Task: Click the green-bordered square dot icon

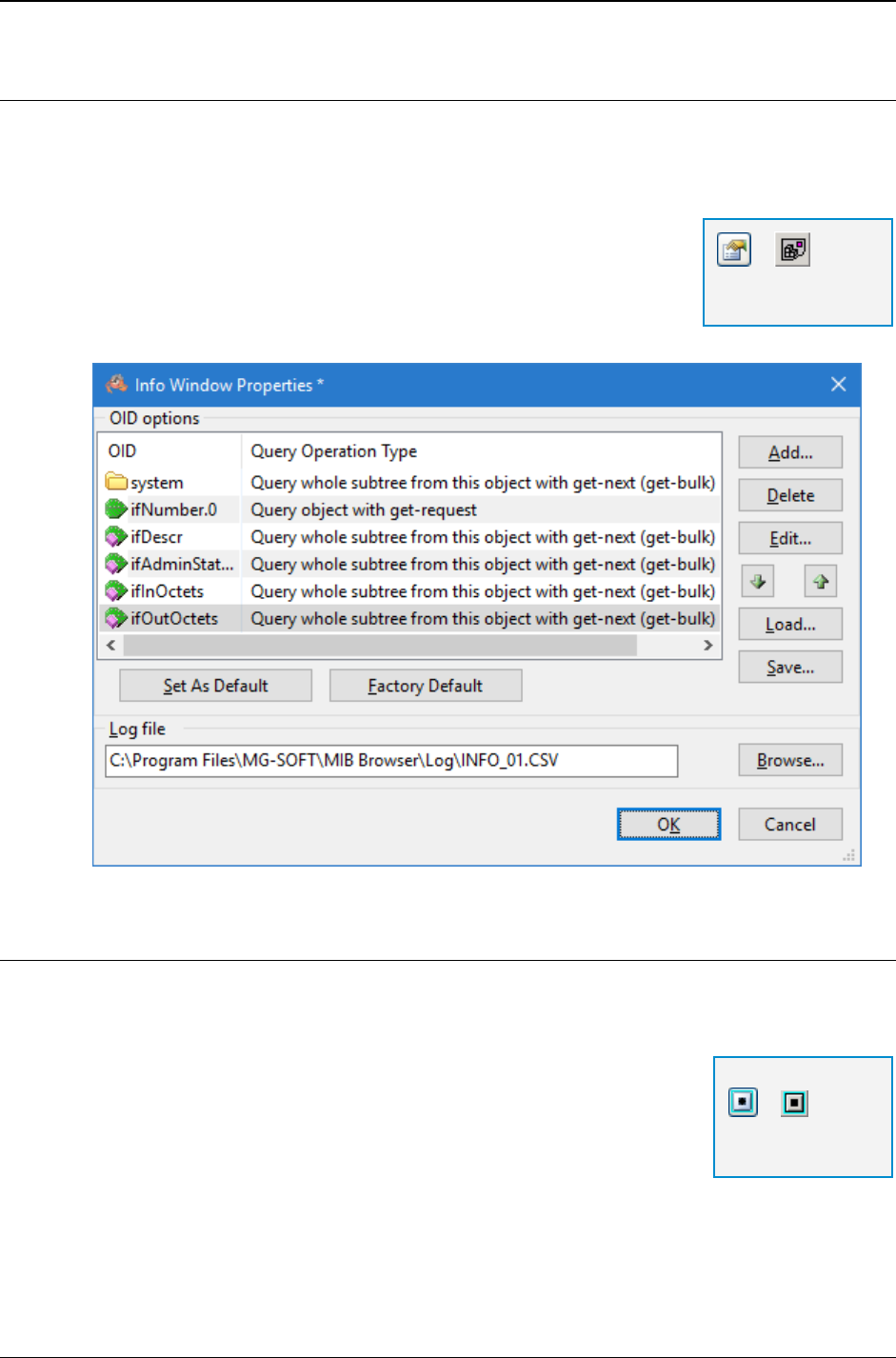Action: point(794,1103)
